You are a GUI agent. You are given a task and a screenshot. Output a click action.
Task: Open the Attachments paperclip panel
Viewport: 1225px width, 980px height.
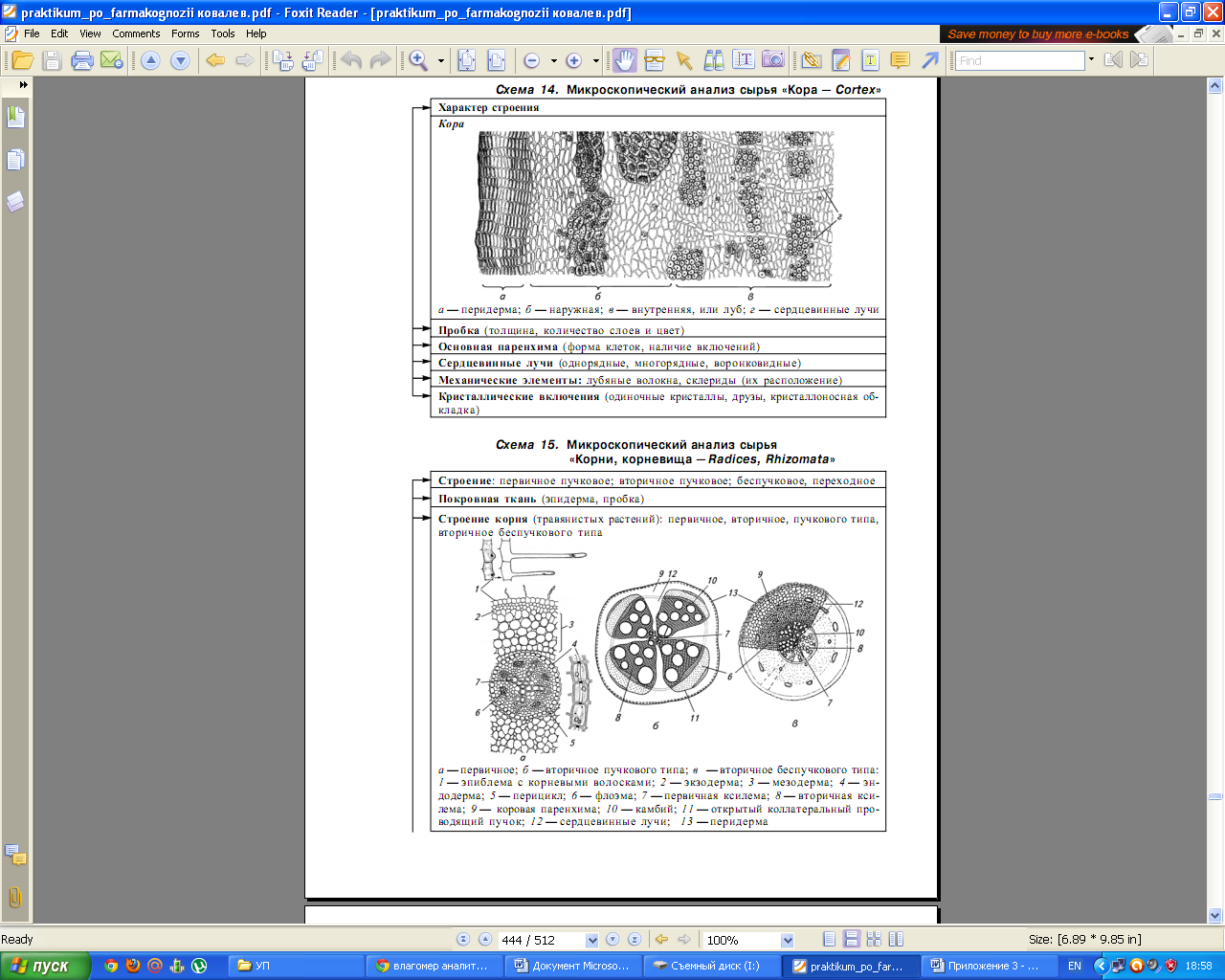[15, 898]
